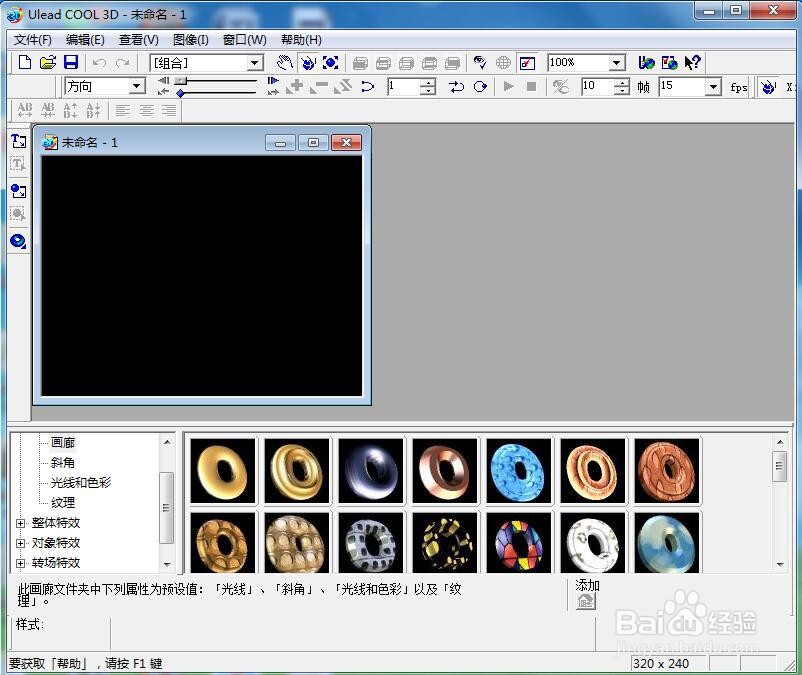
Task: Play the animation
Action: click(508, 86)
